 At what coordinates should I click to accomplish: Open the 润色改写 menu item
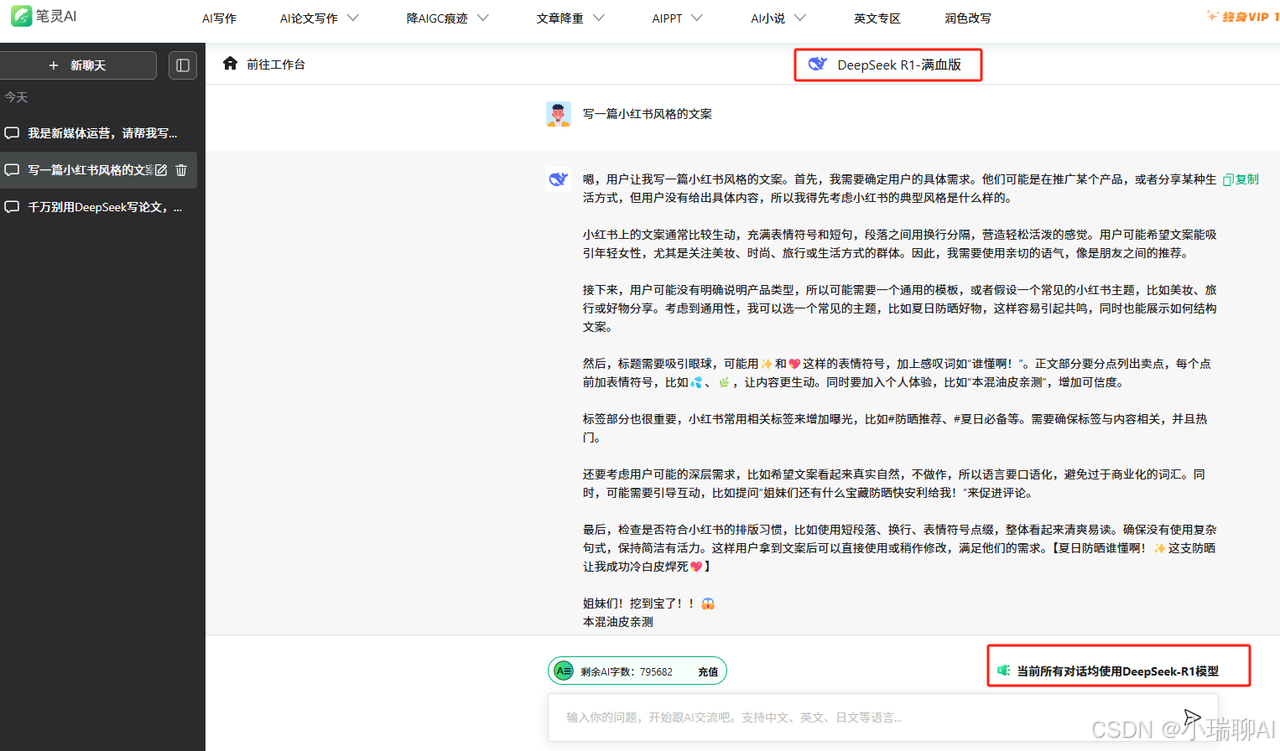968,18
